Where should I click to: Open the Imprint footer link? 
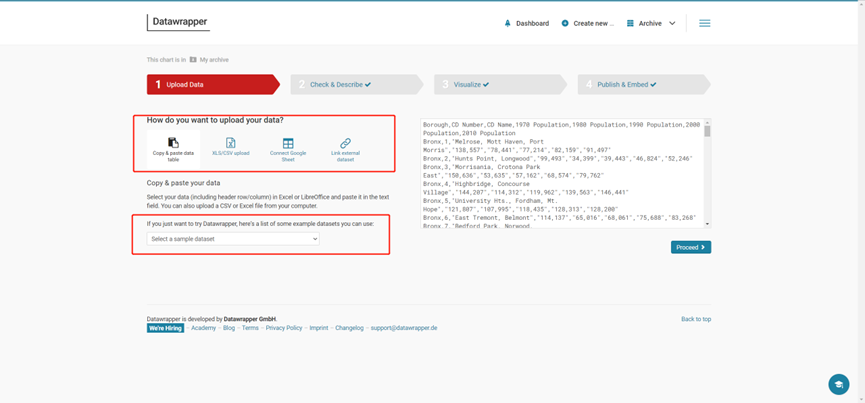319,328
